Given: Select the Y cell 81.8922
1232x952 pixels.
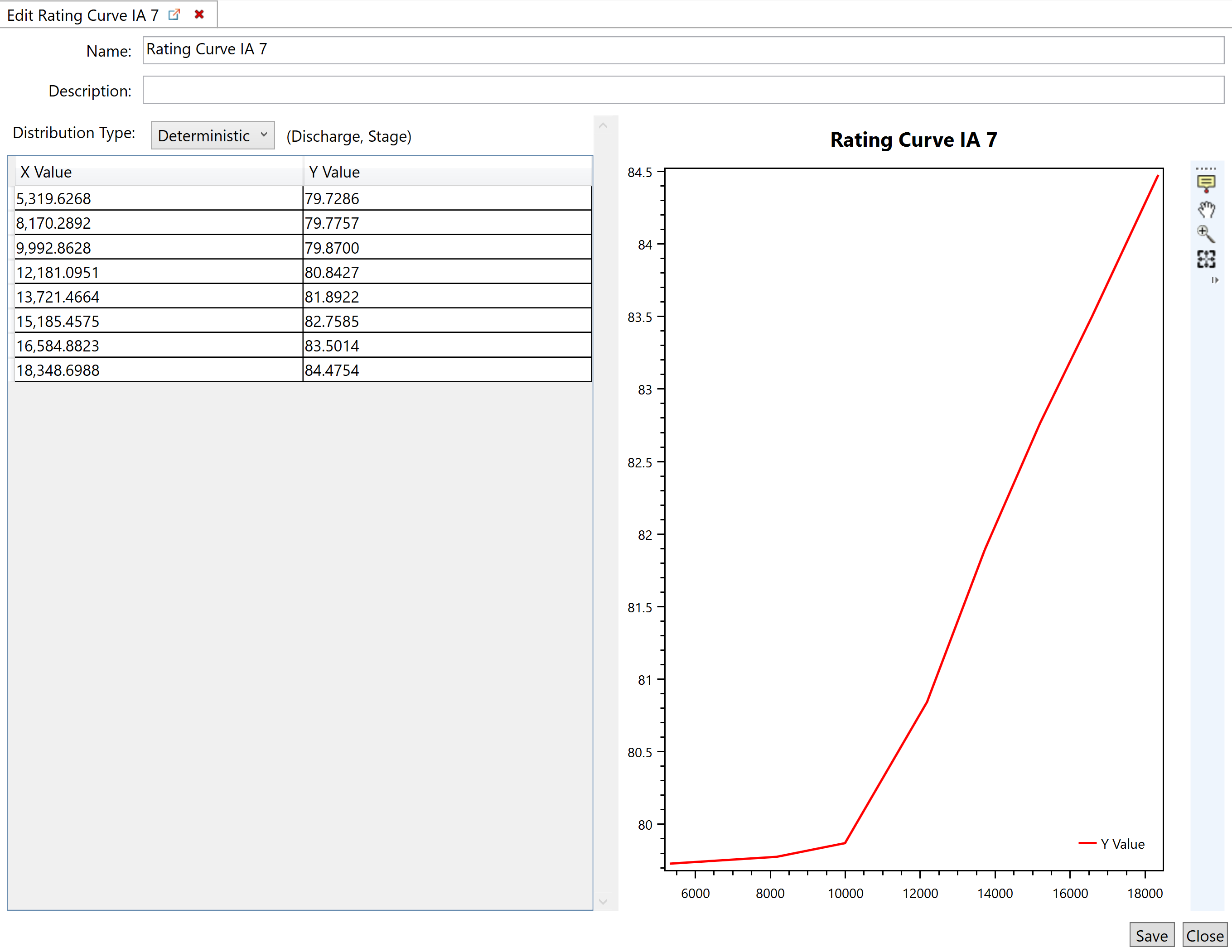Looking at the screenshot, I should tap(447, 296).
